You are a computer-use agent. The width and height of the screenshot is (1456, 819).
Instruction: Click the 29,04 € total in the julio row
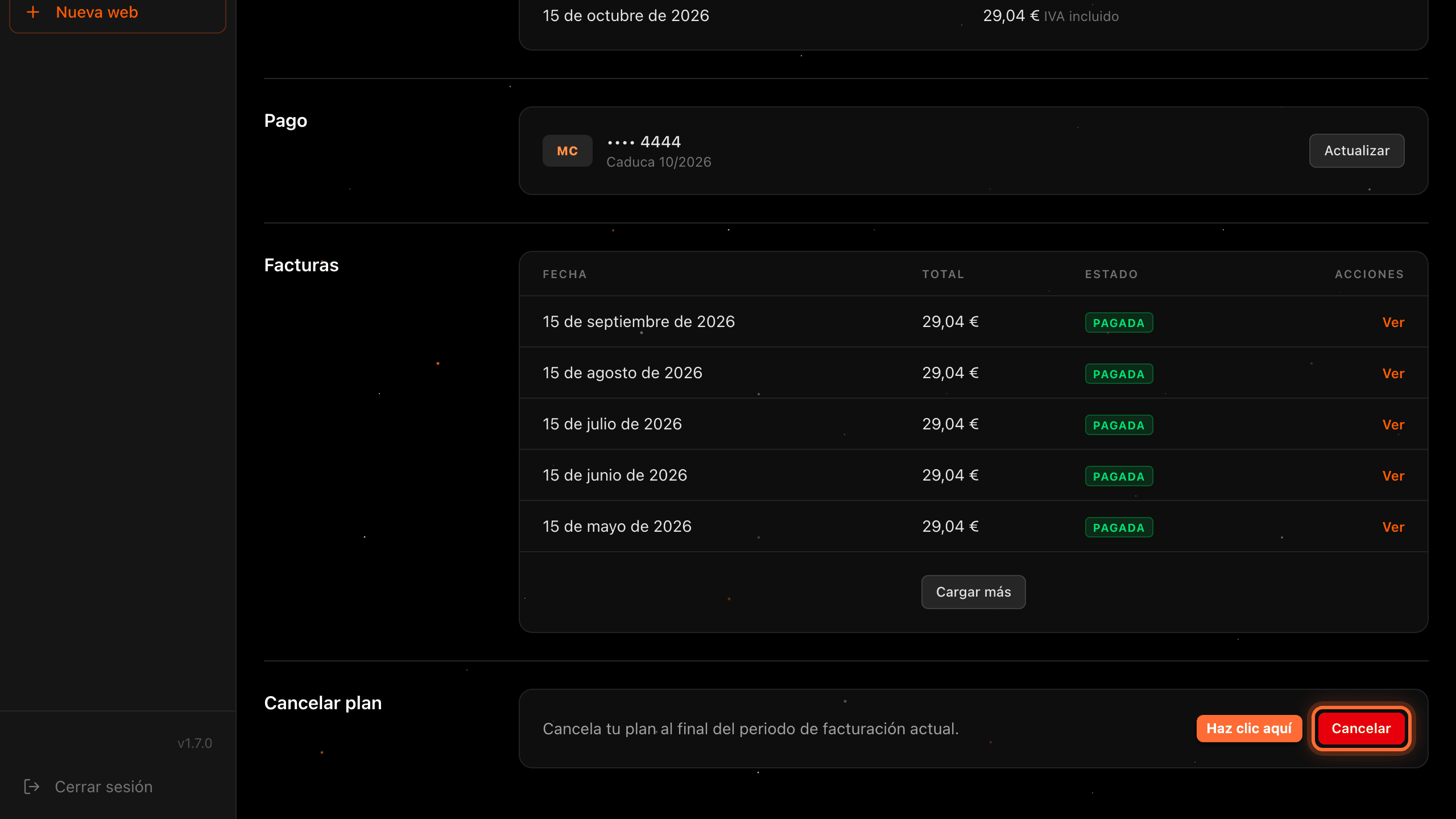[x=950, y=424]
